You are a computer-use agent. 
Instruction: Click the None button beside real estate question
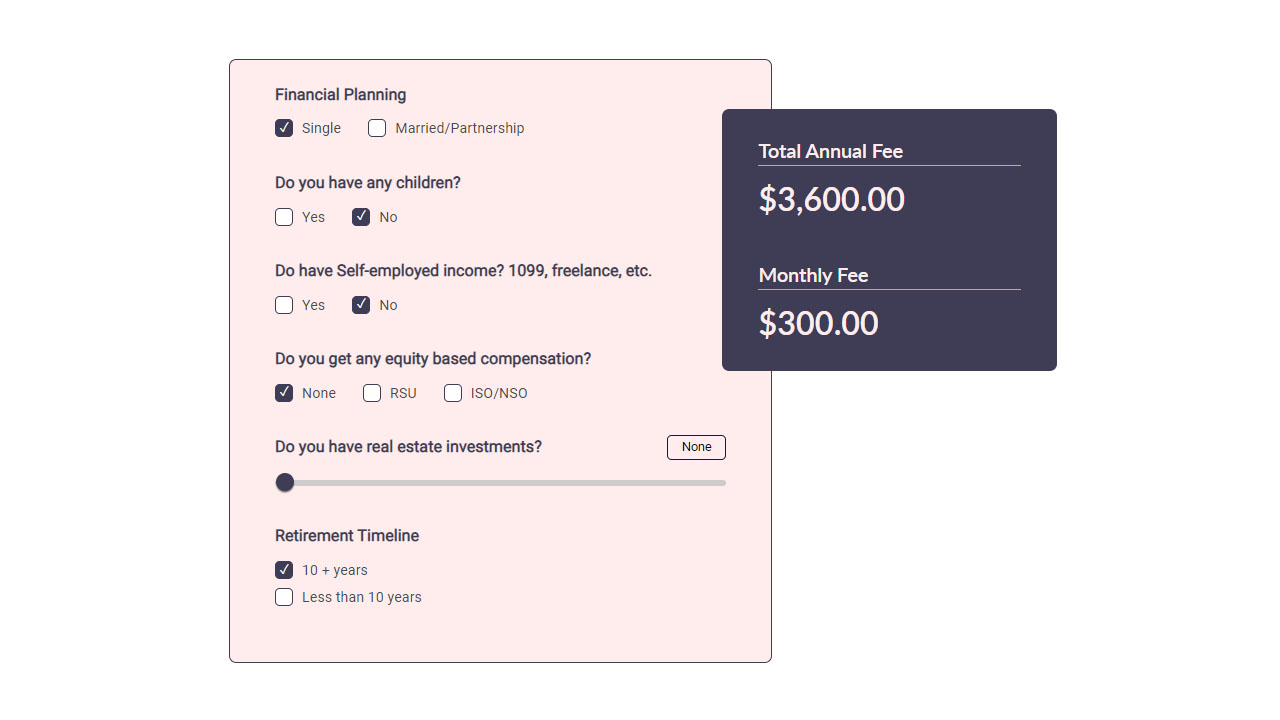pyautogui.click(x=696, y=447)
